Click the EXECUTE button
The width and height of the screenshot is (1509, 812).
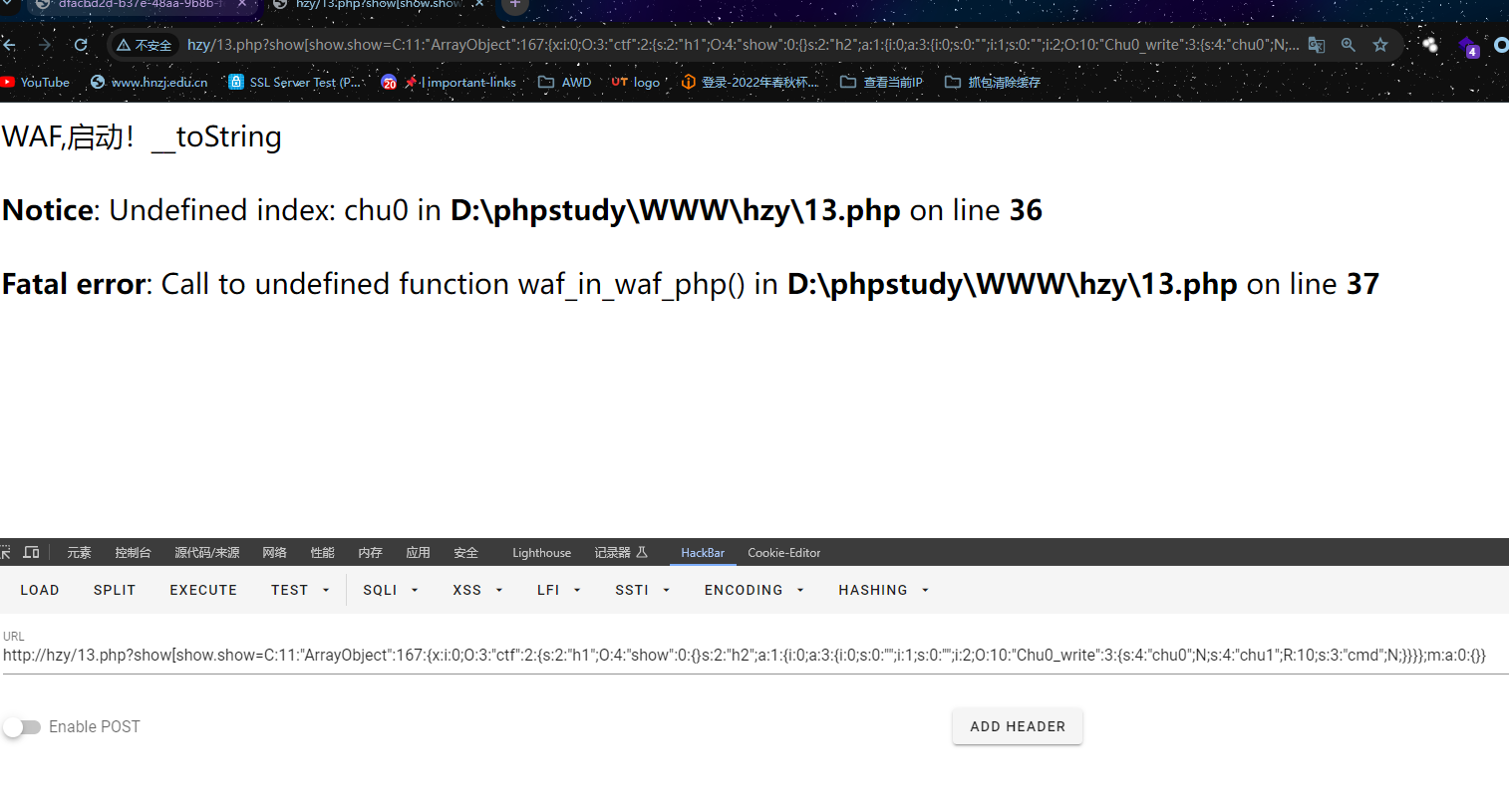pyautogui.click(x=203, y=590)
